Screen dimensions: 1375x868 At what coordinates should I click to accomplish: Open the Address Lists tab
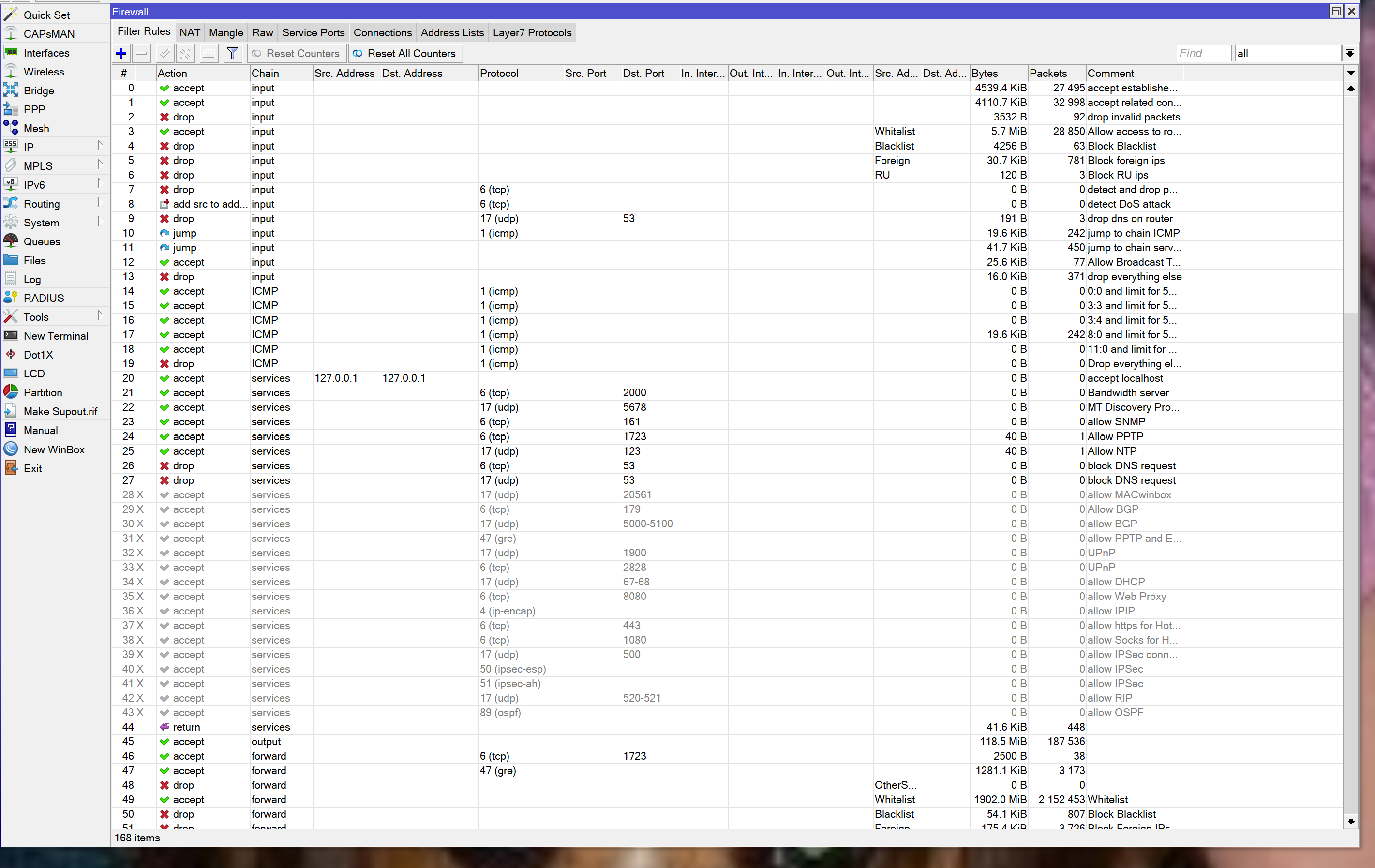click(x=452, y=32)
